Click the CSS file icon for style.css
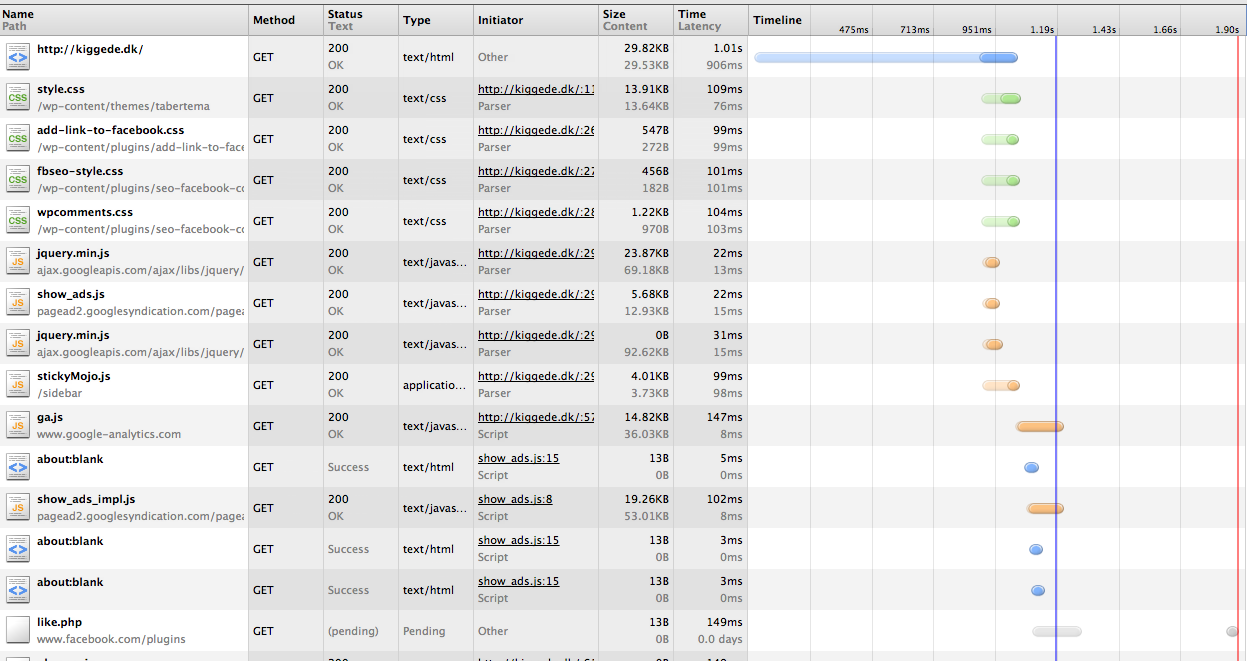Image resolution: width=1247 pixels, height=661 pixels. tap(18, 98)
